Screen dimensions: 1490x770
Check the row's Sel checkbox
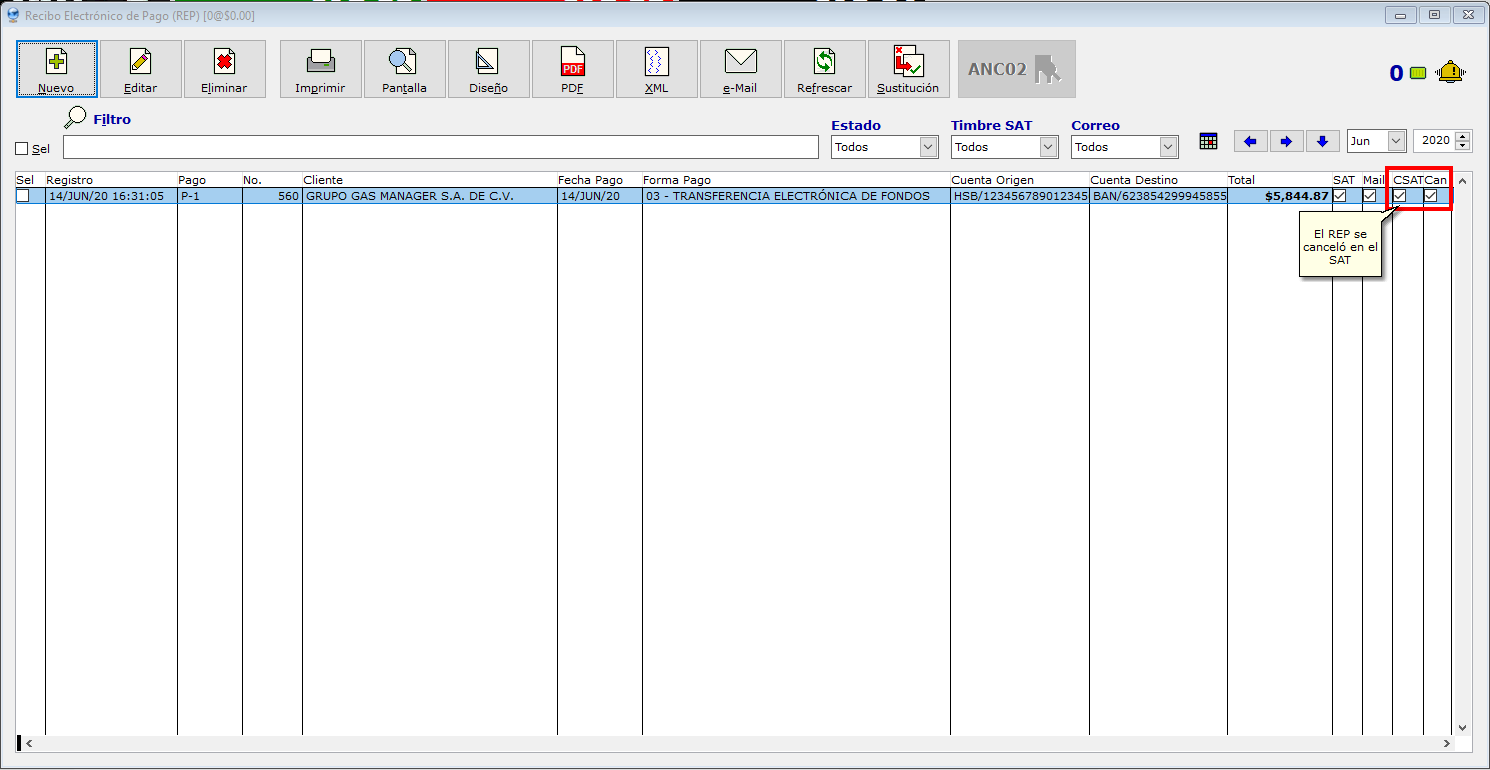tap(22, 196)
